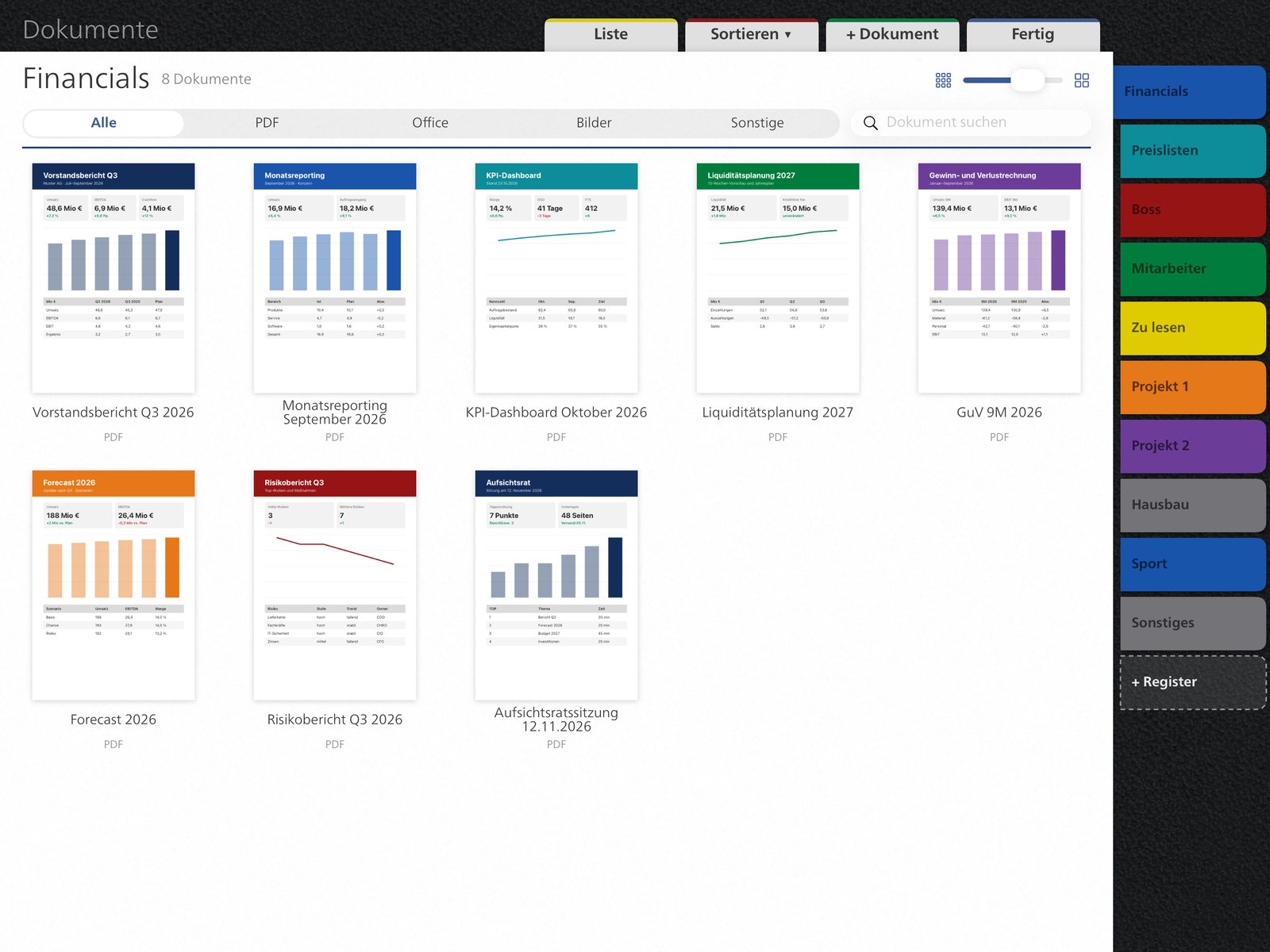
Task: Click the Dokumente header title
Action: pos(90,29)
